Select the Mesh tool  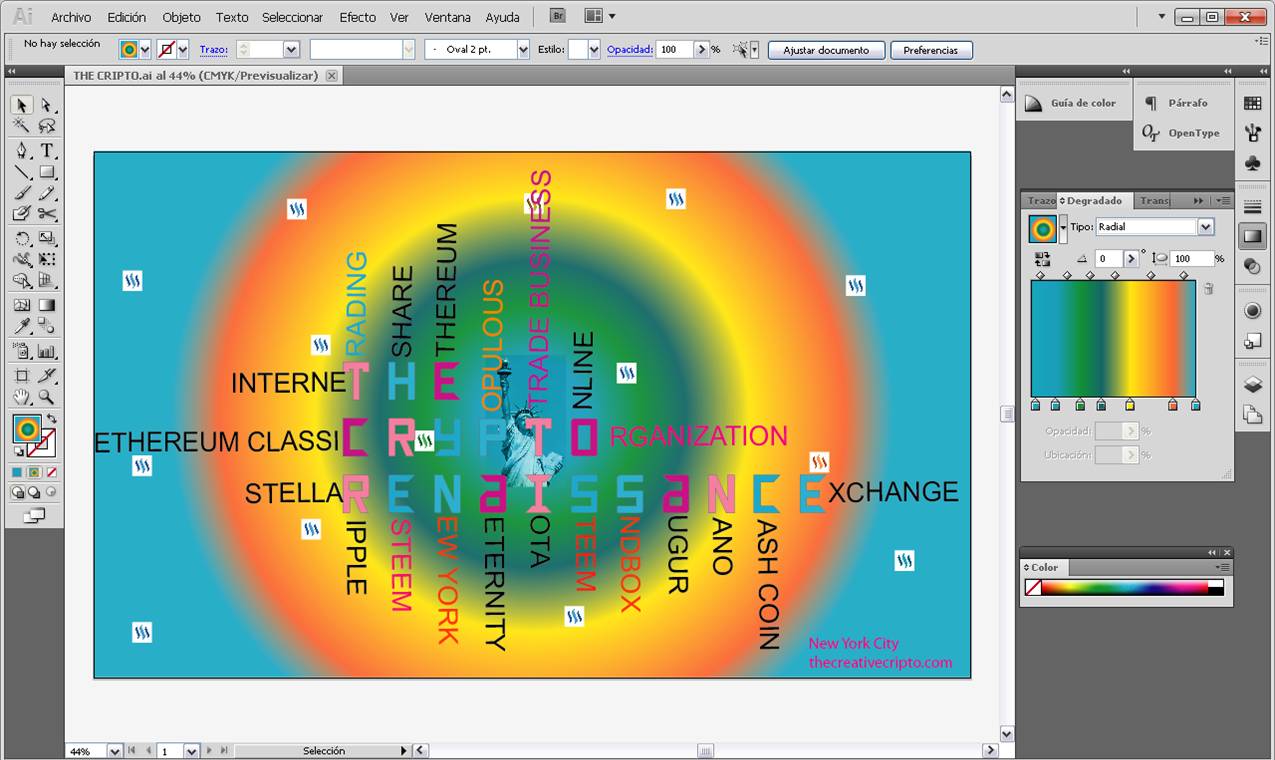tap(21, 305)
